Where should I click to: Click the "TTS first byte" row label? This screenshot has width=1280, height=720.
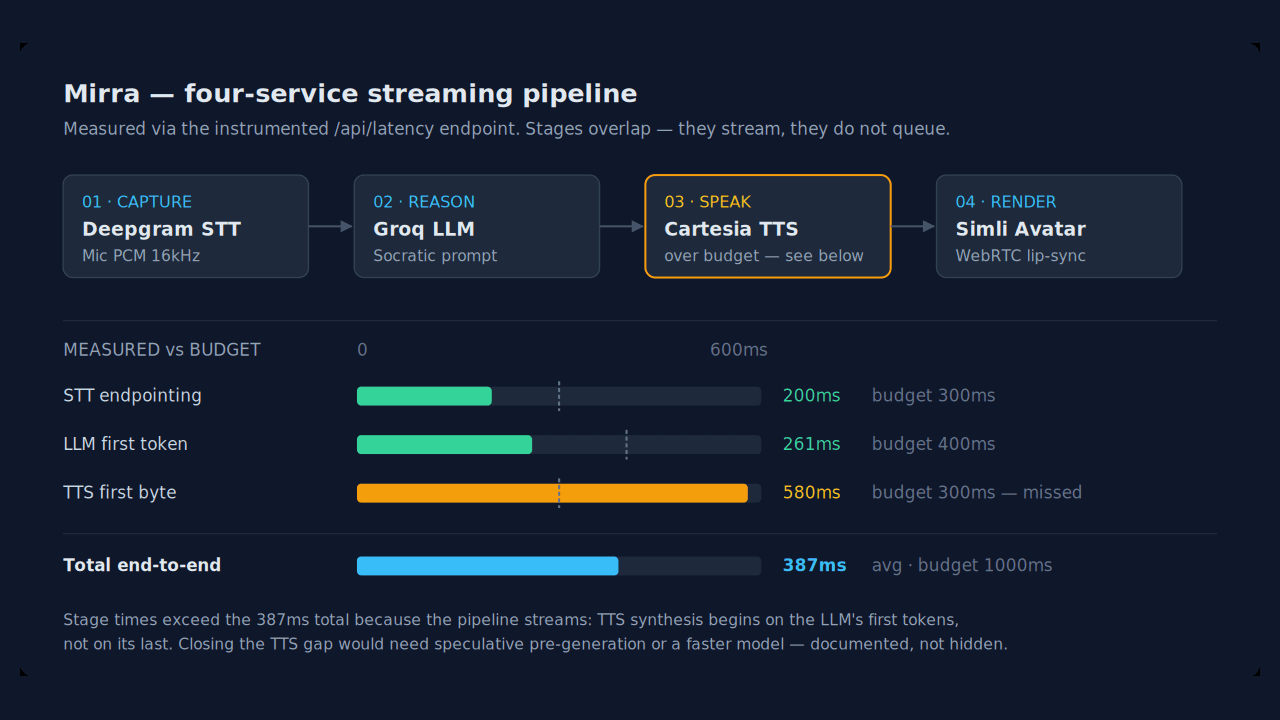119,493
